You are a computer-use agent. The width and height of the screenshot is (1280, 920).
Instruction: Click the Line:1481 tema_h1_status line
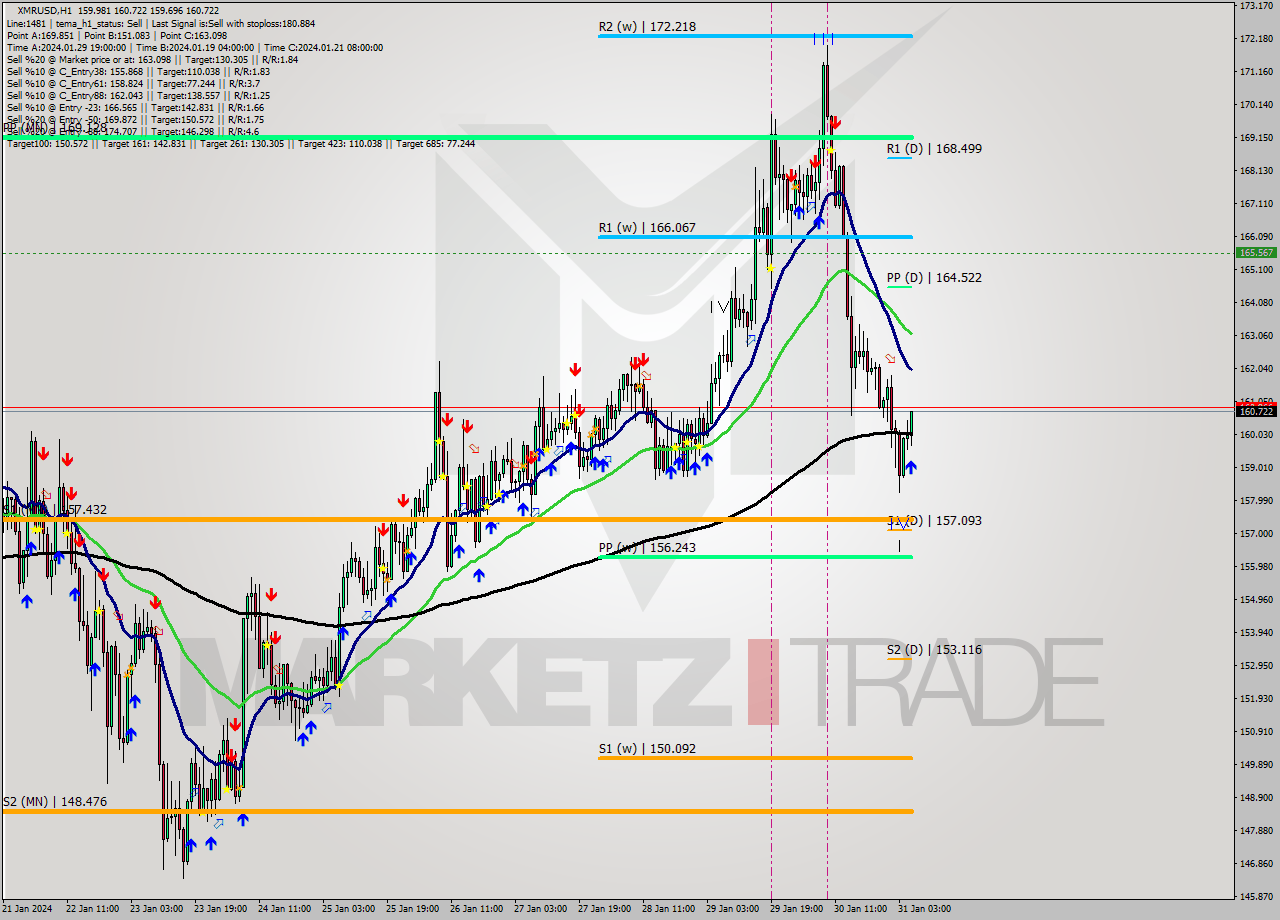160,23
